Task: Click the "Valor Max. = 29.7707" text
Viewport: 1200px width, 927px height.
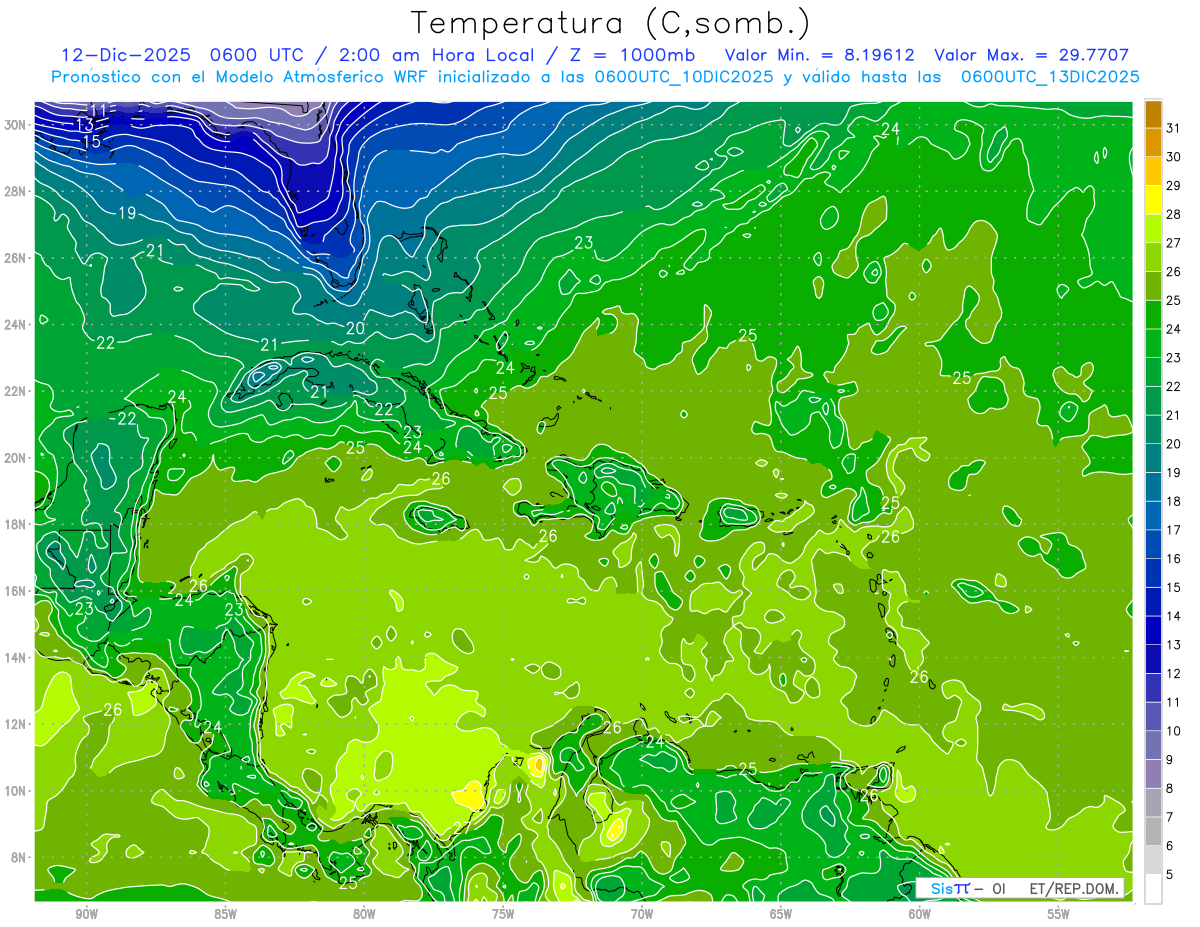Action: coord(1032,55)
